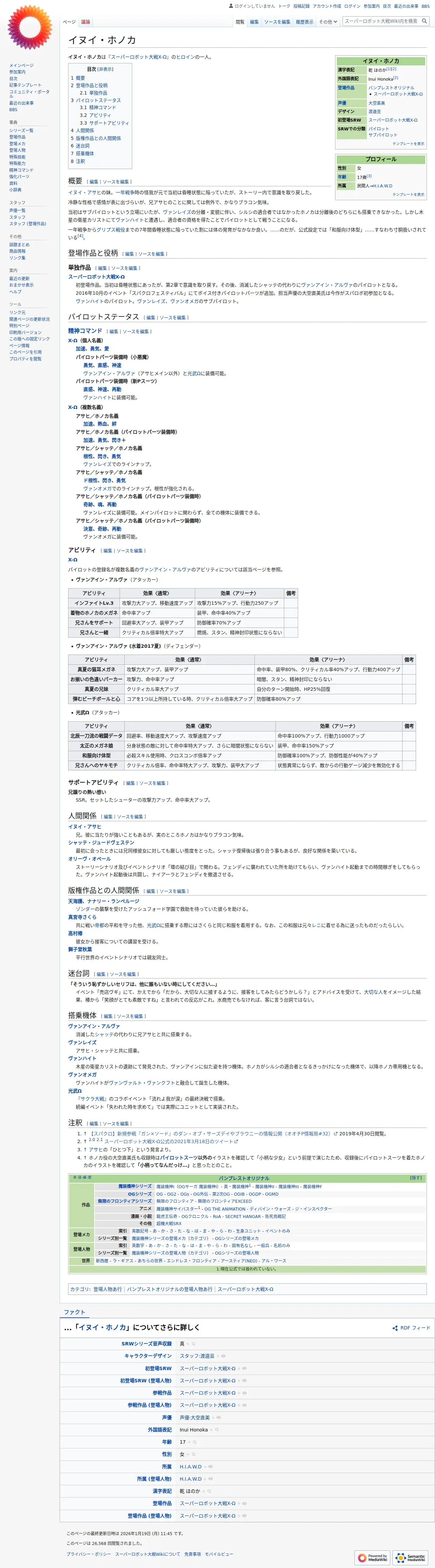Click the user icon beside ログインしていません
The width and height of the screenshot is (435, 1568).
231,6
